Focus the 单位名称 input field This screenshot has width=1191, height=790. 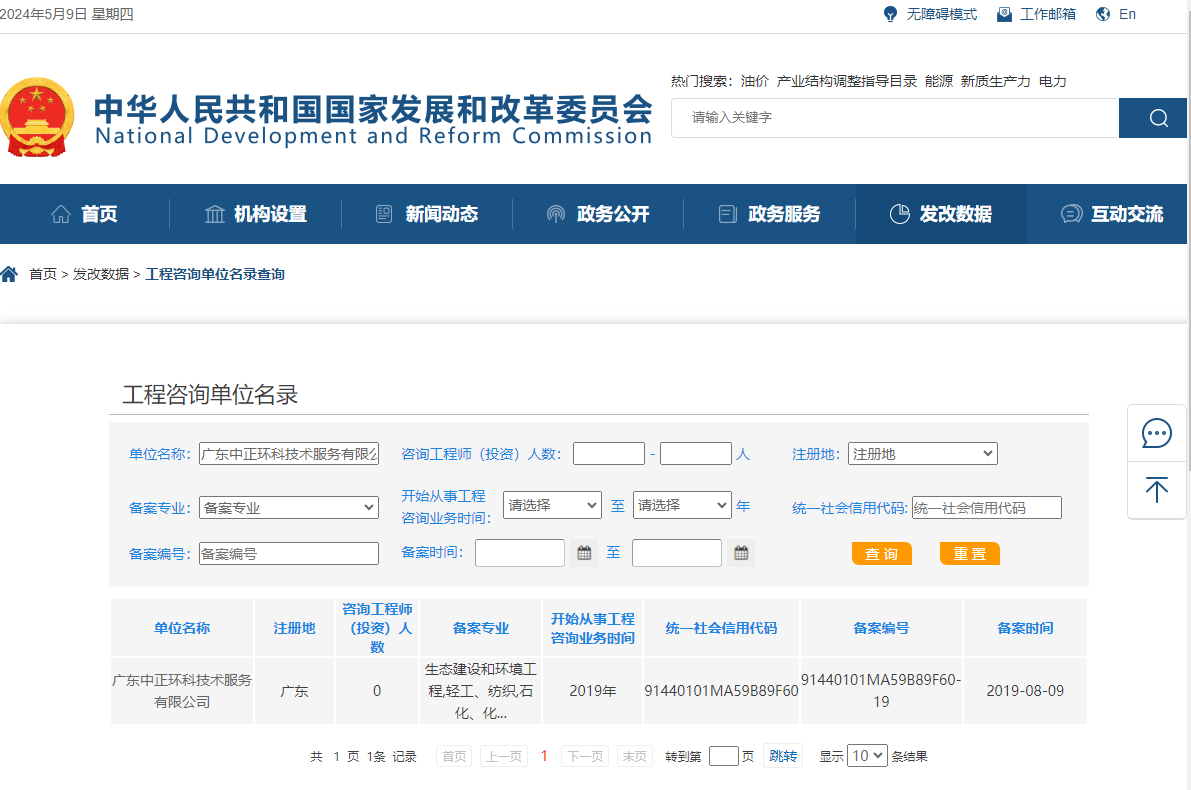coord(289,454)
